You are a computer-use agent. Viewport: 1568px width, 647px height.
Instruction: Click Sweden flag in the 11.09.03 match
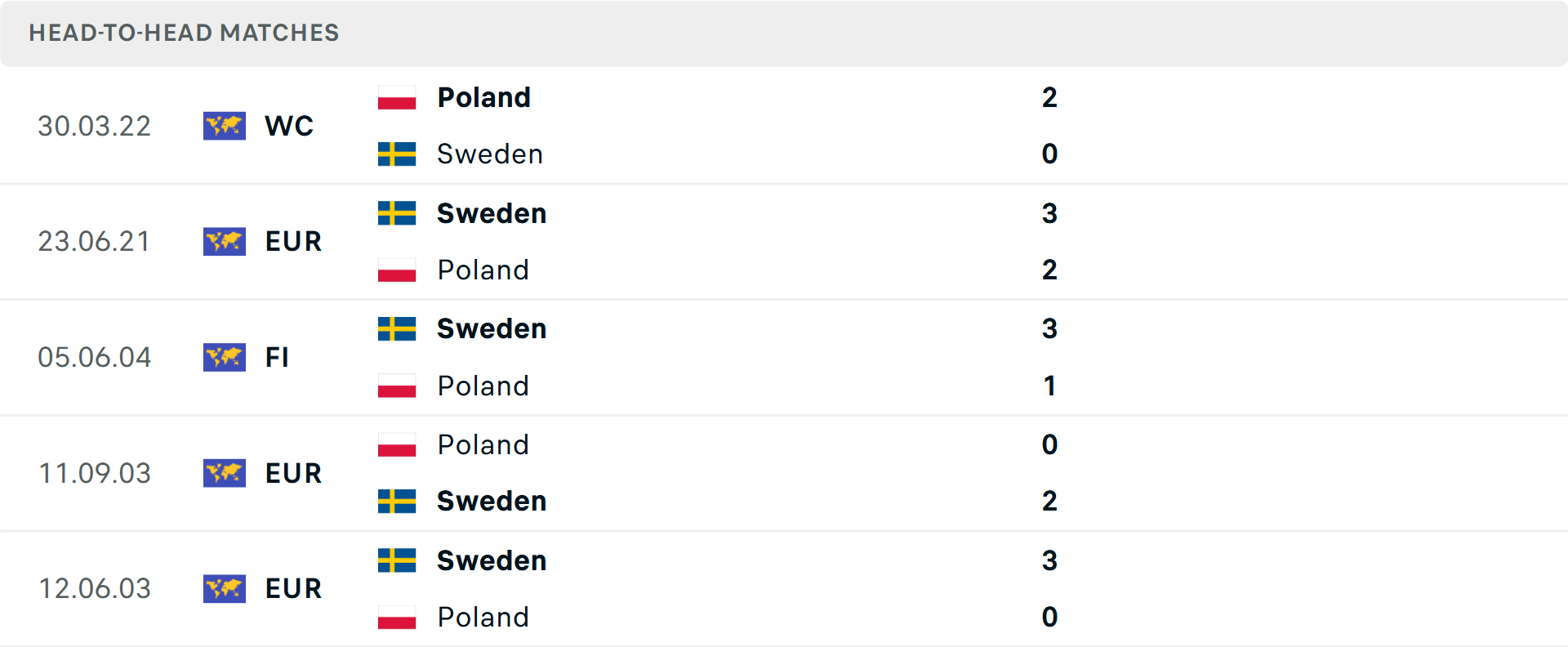(x=397, y=501)
